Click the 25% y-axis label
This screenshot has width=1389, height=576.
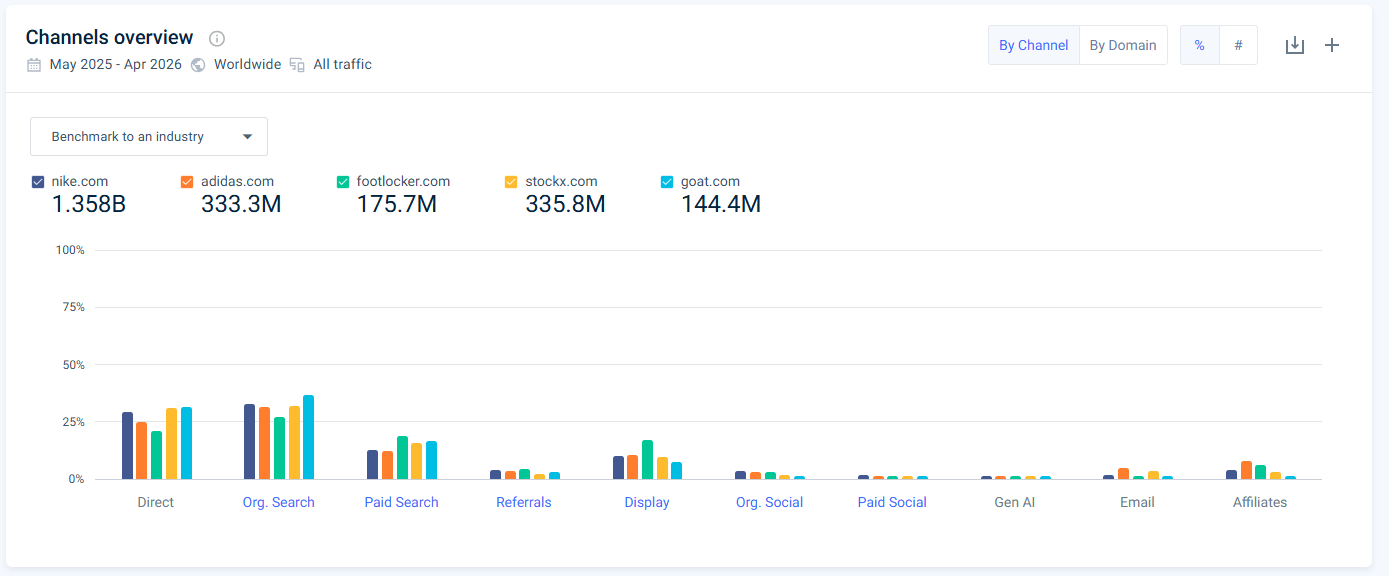(x=73, y=422)
